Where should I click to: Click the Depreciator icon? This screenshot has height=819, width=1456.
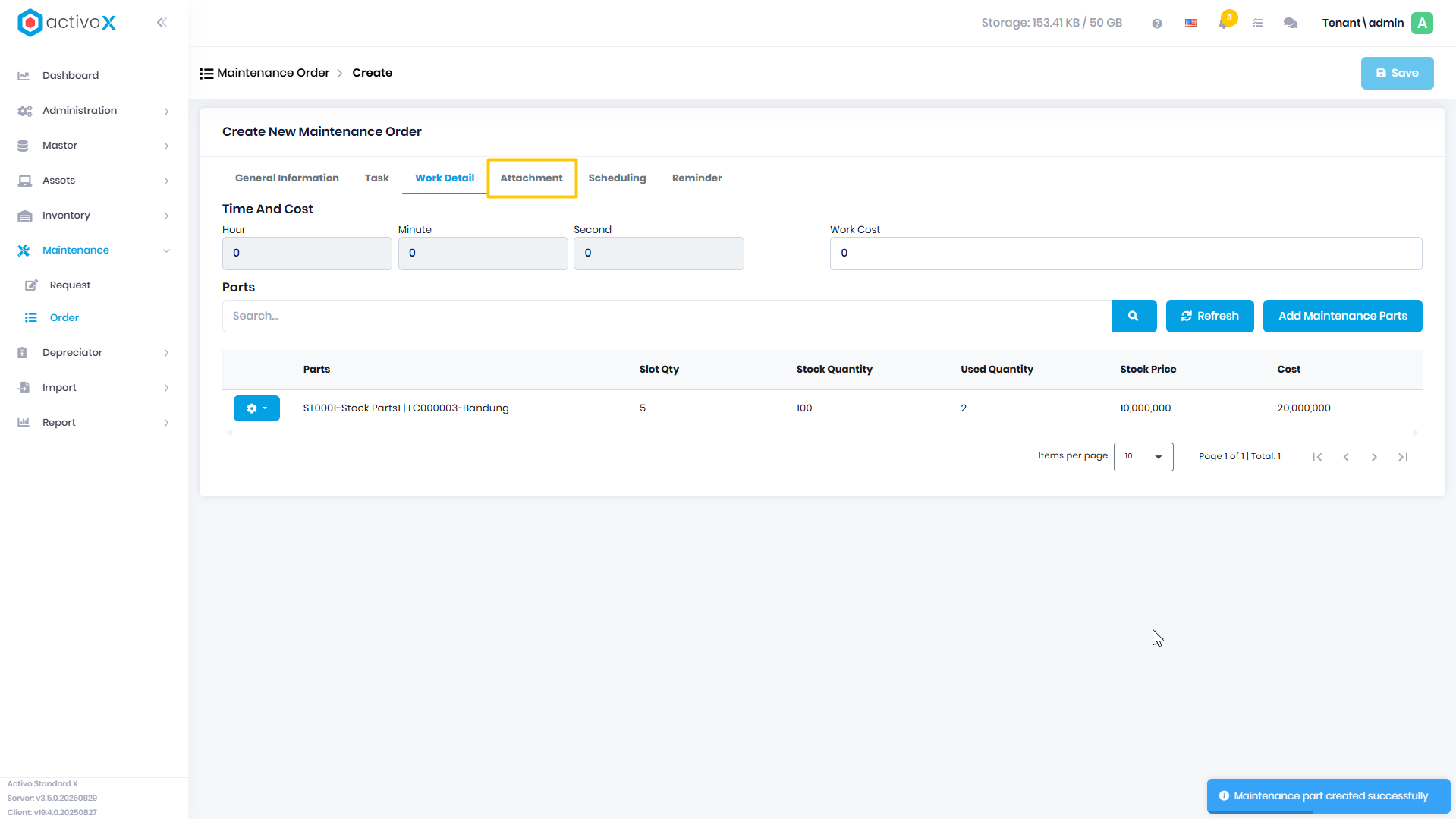click(22, 353)
